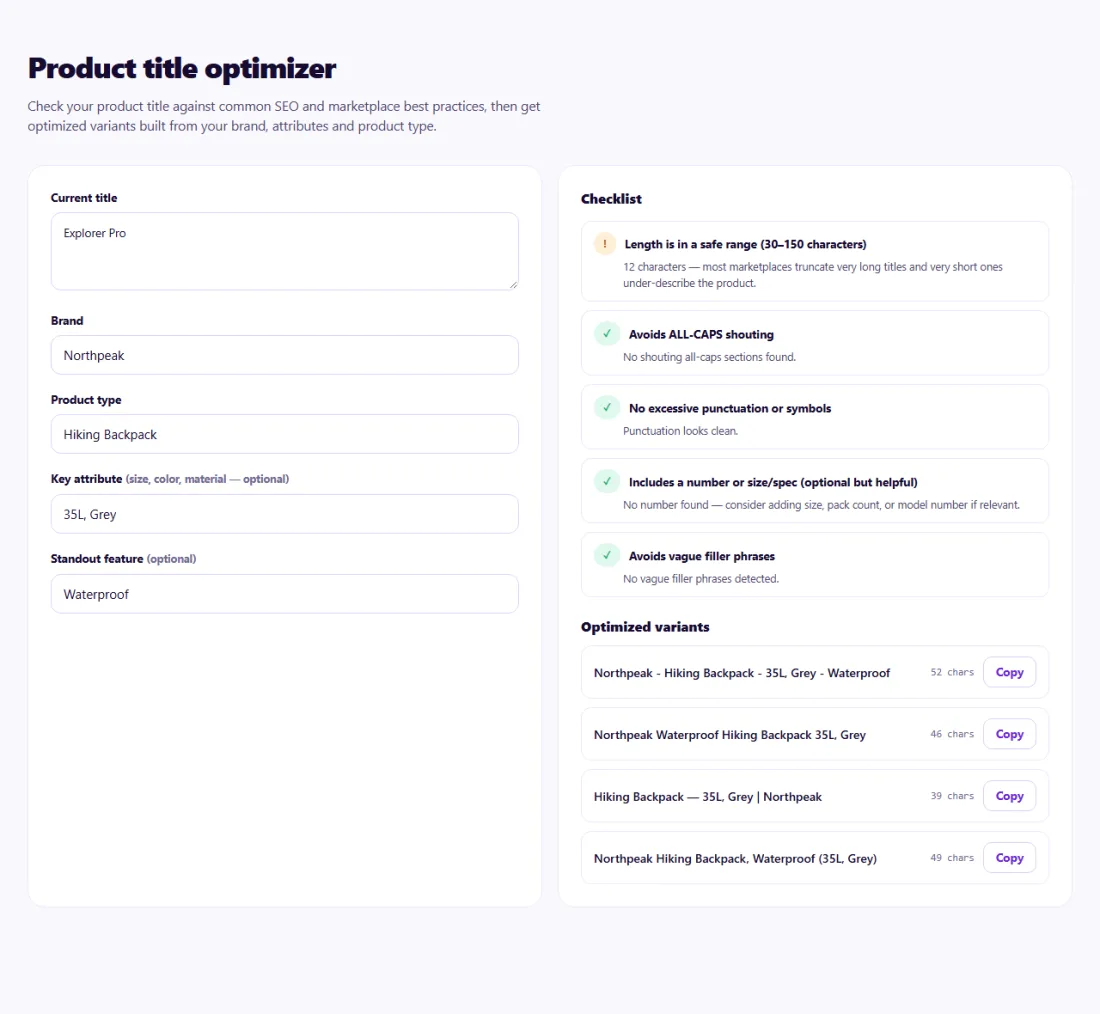Click 'Avoids ALL-CAPS shouting' heading

click(x=701, y=335)
